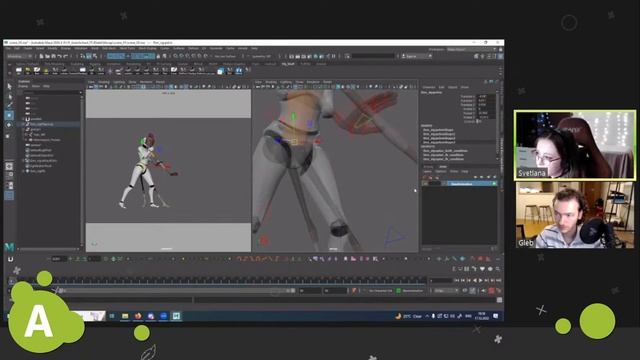Click the blue Facebook-style shelf icon

coord(239,71)
